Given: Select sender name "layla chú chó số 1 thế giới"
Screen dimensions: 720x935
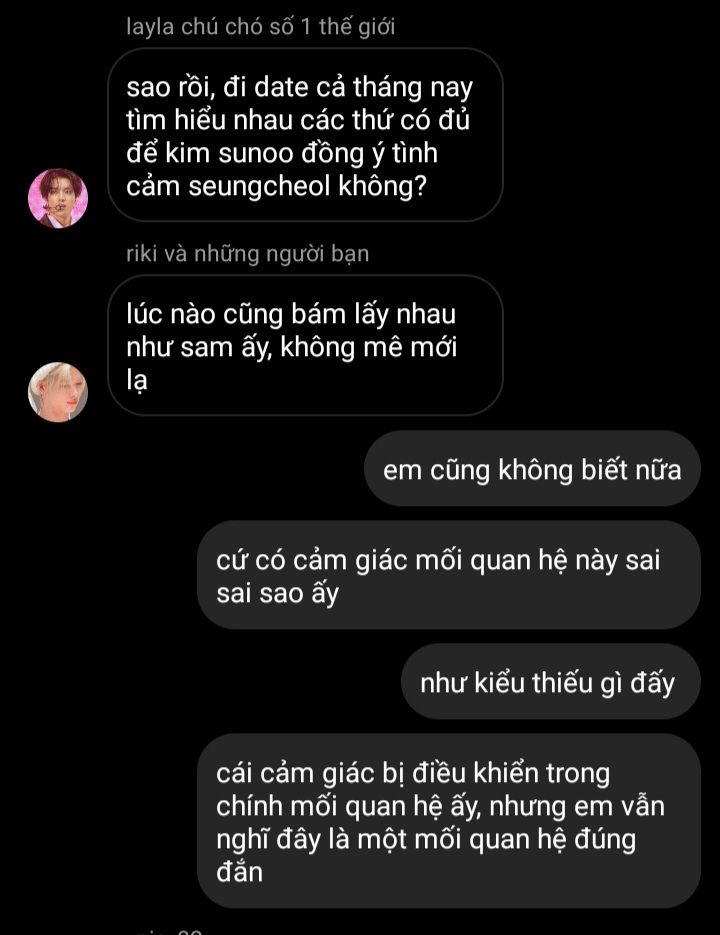Looking at the screenshot, I should 261,27.
